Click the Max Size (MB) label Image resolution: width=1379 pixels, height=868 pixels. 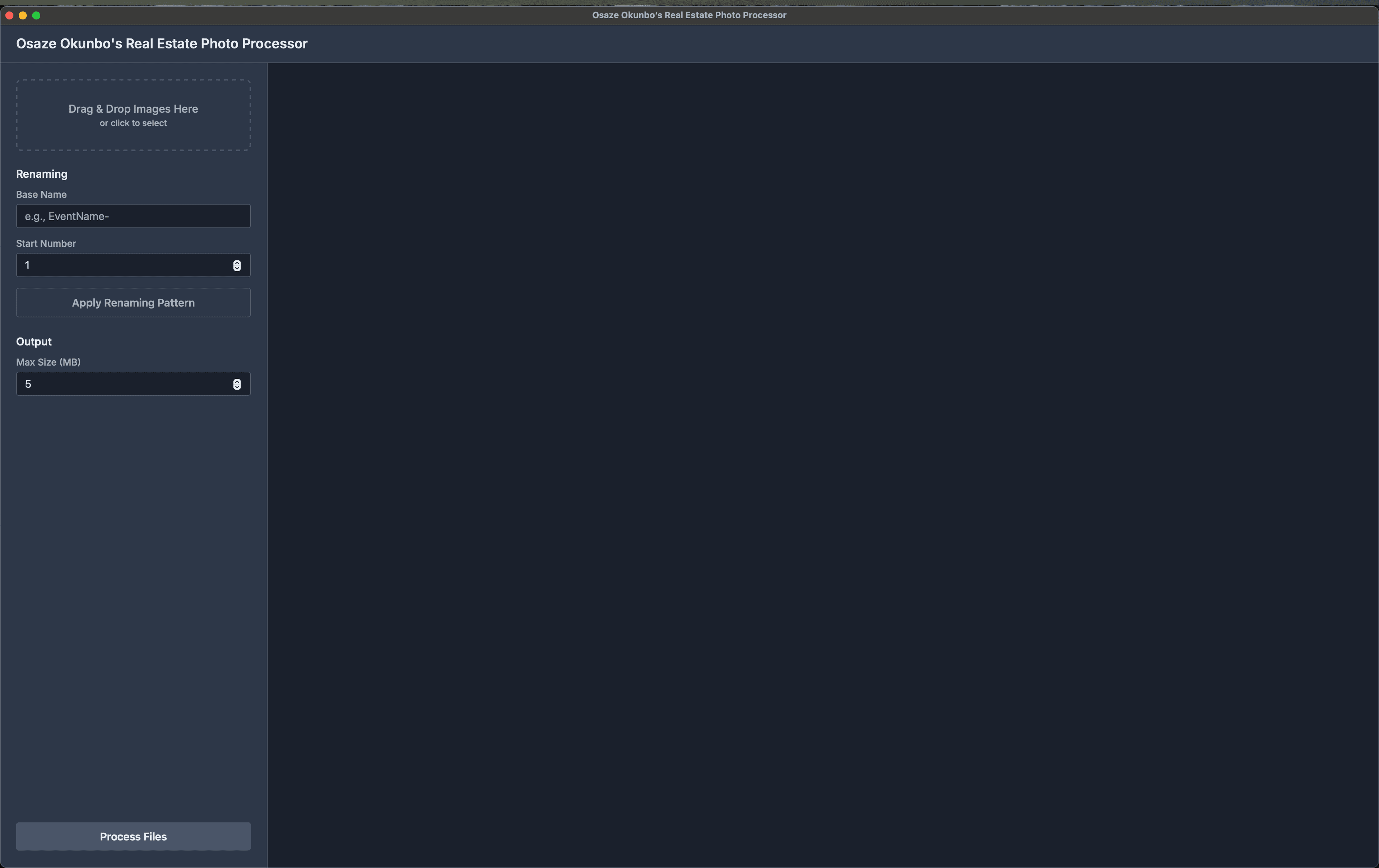point(48,362)
